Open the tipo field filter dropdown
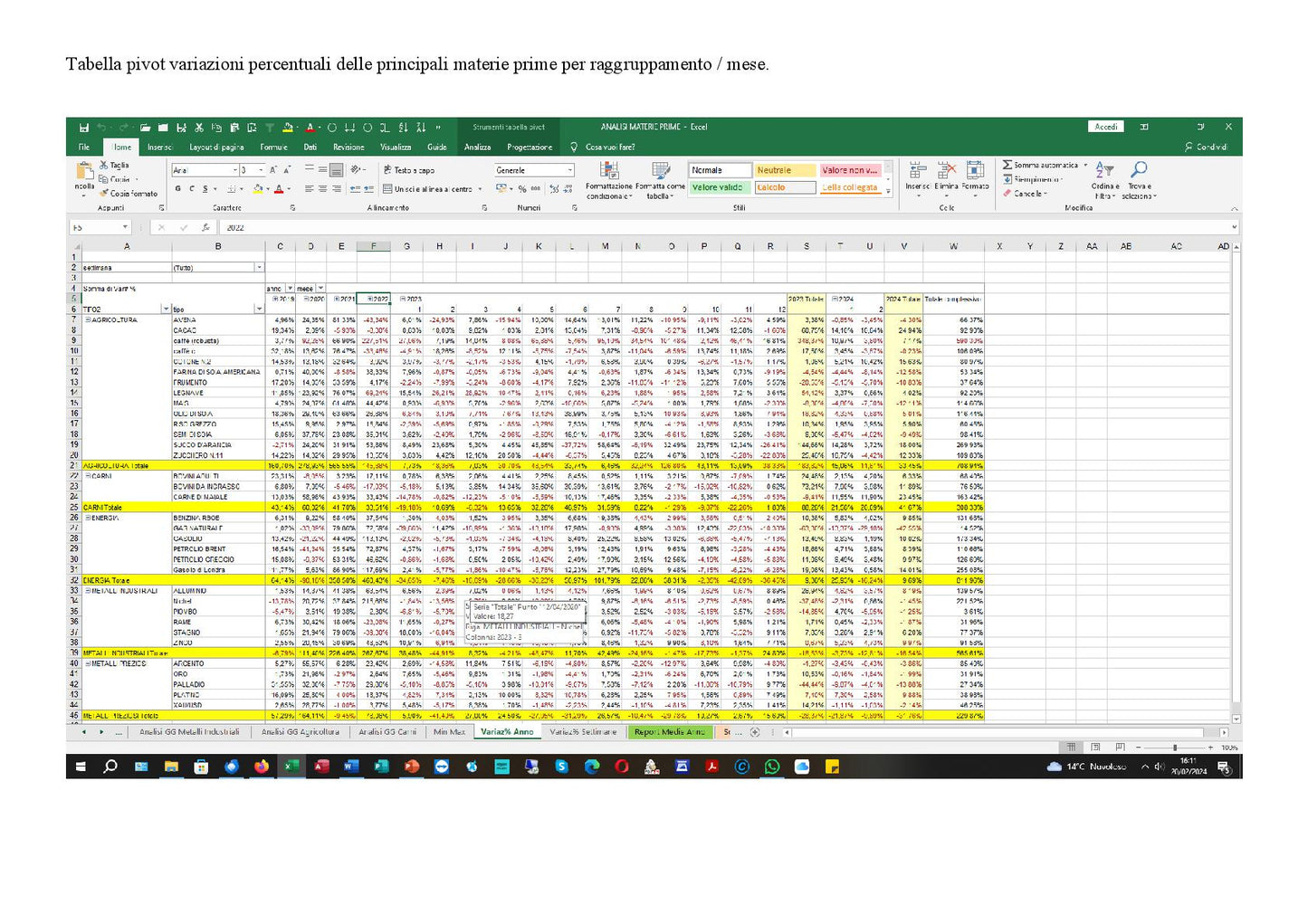 [259, 309]
